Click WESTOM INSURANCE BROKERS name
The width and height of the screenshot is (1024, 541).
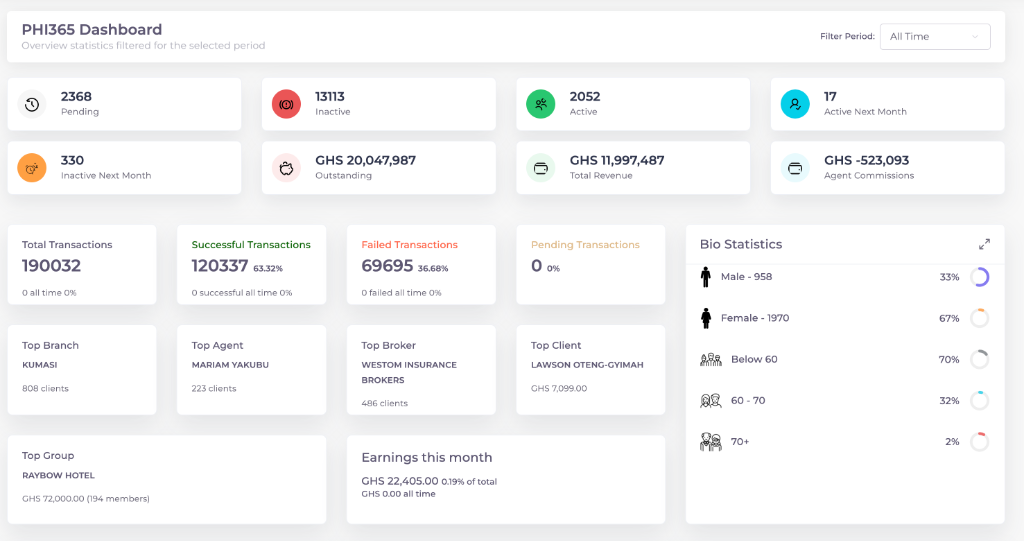point(409,372)
